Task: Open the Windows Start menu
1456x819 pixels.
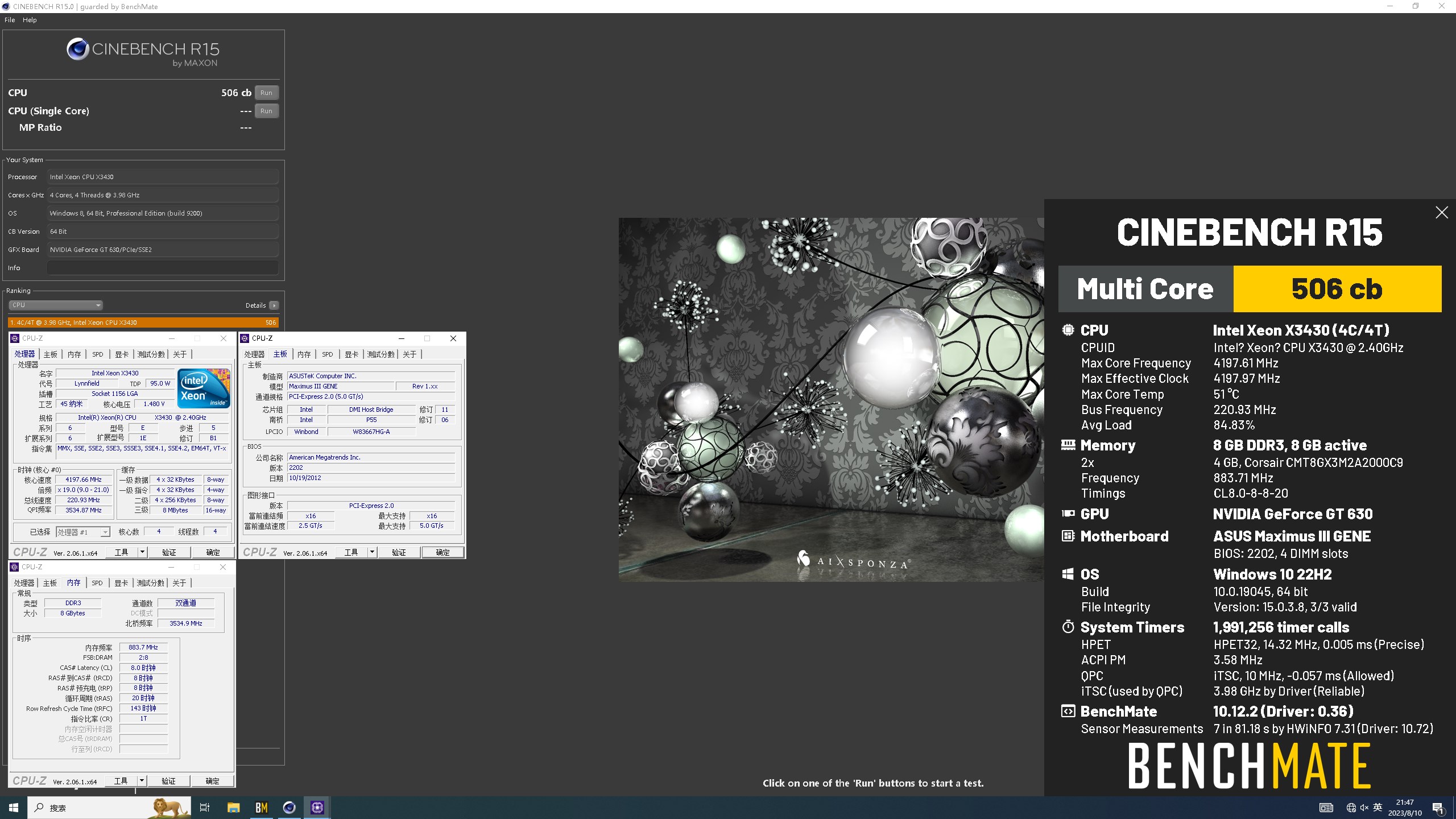Action: coord(14,808)
